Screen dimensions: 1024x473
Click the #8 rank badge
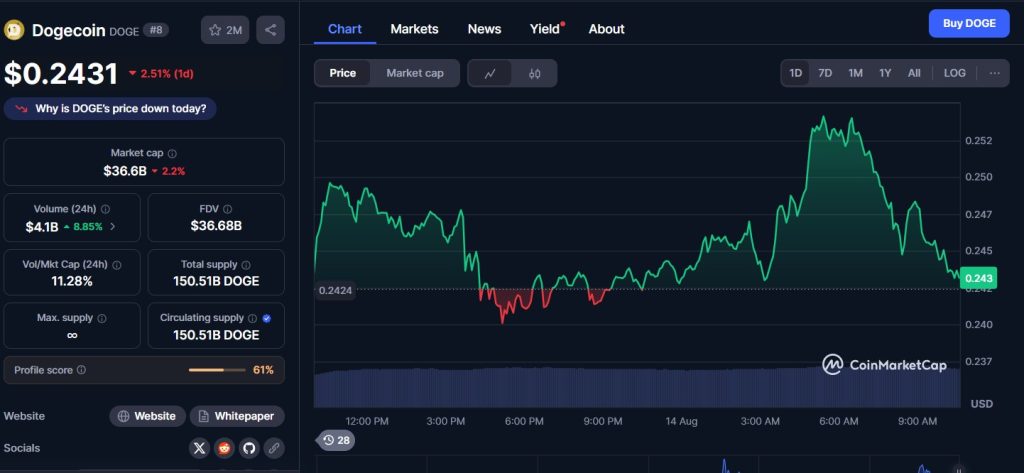[155, 29]
